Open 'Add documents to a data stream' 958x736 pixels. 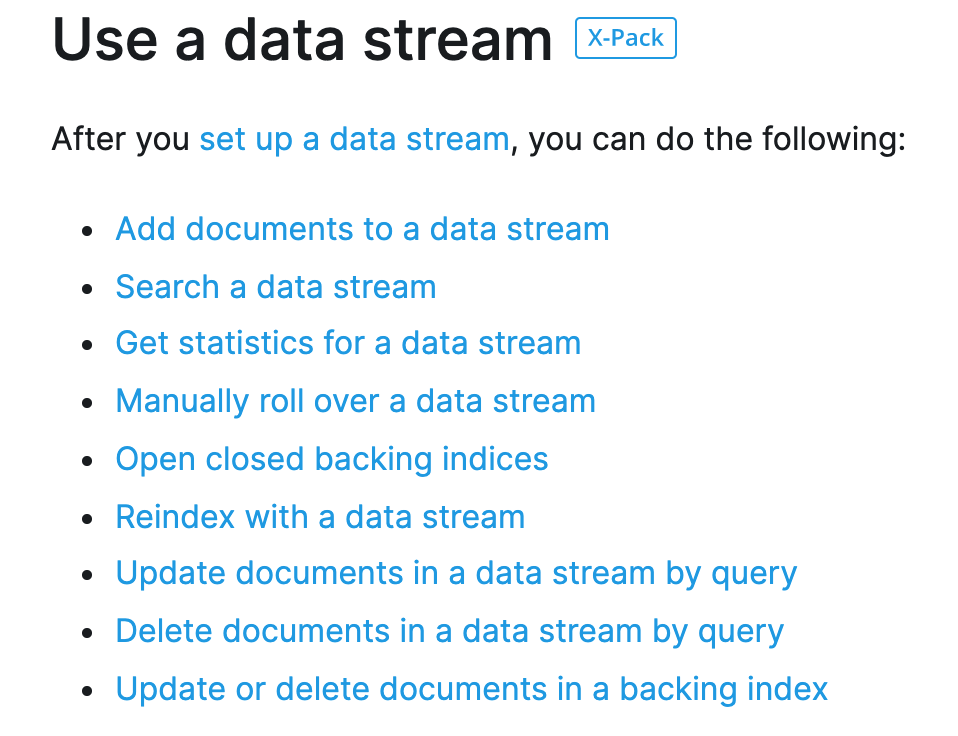[x=362, y=229]
